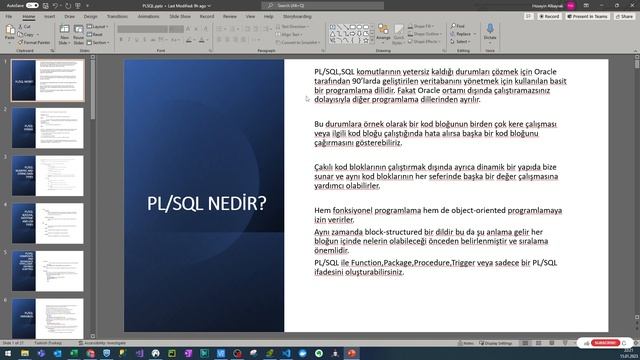This screenshot has width=640, height=360.
Task: Open the Comments pane button
Action: click(x=529, y=16)
